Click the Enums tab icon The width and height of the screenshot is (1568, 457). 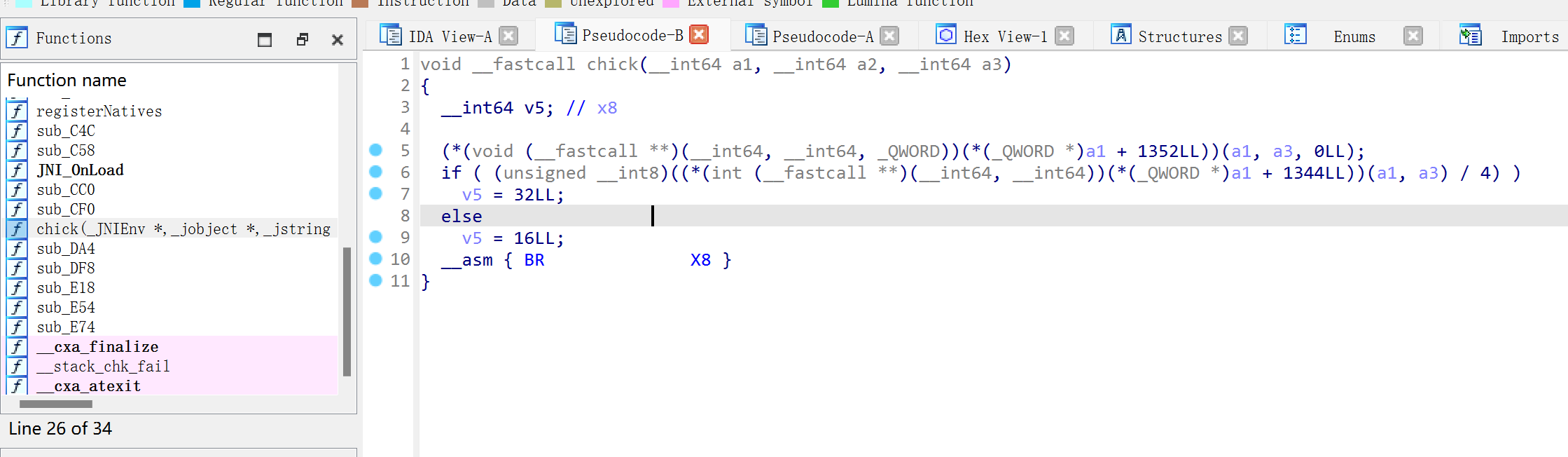[1295, 35]
